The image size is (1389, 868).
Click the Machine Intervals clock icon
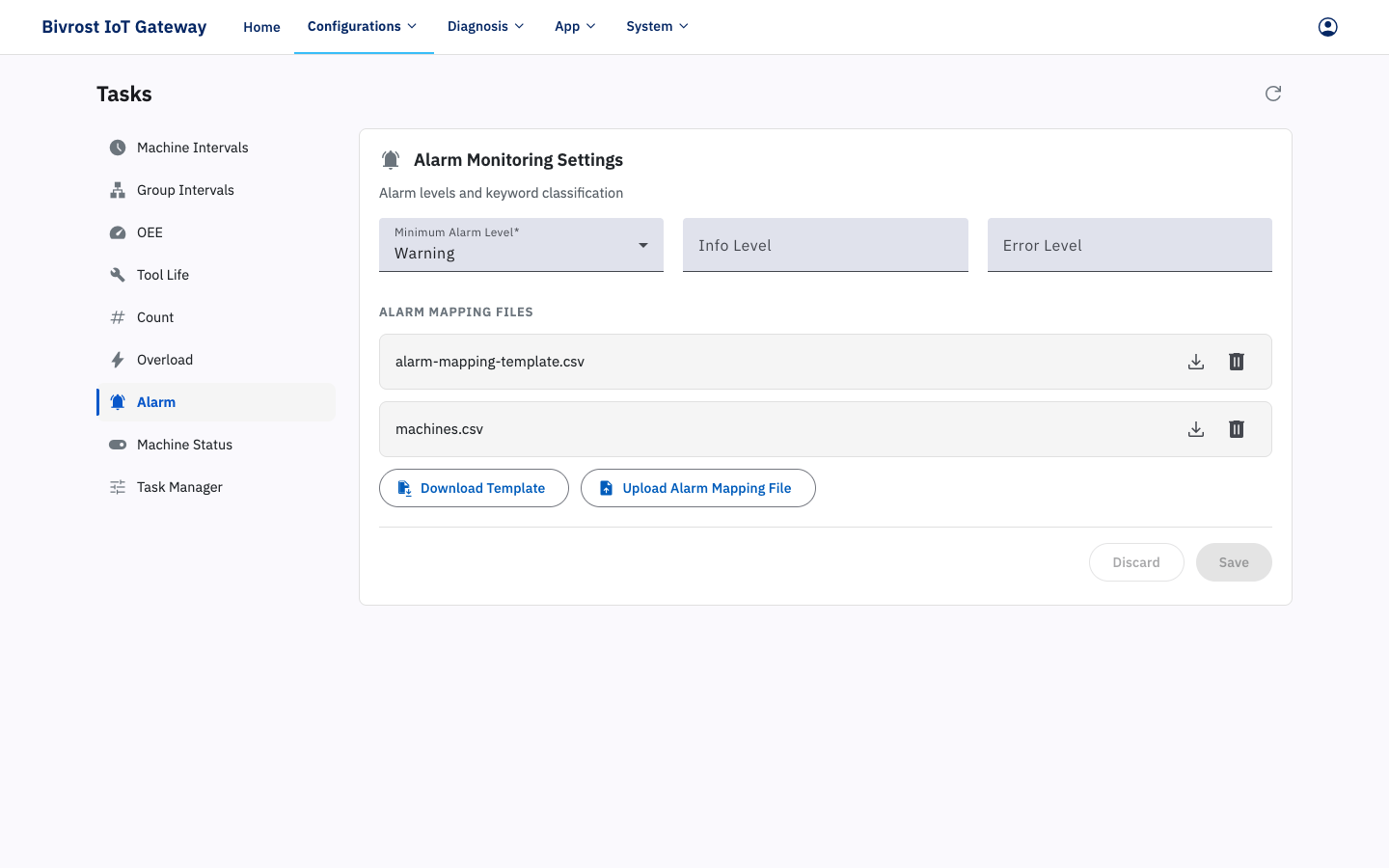pos(118,148)
